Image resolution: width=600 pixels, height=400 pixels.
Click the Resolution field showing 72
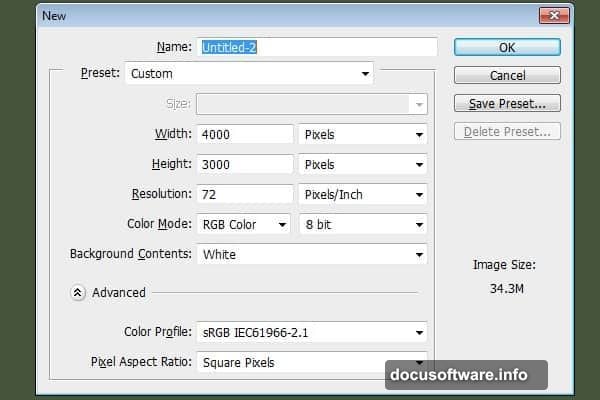(x=244, y=194)
